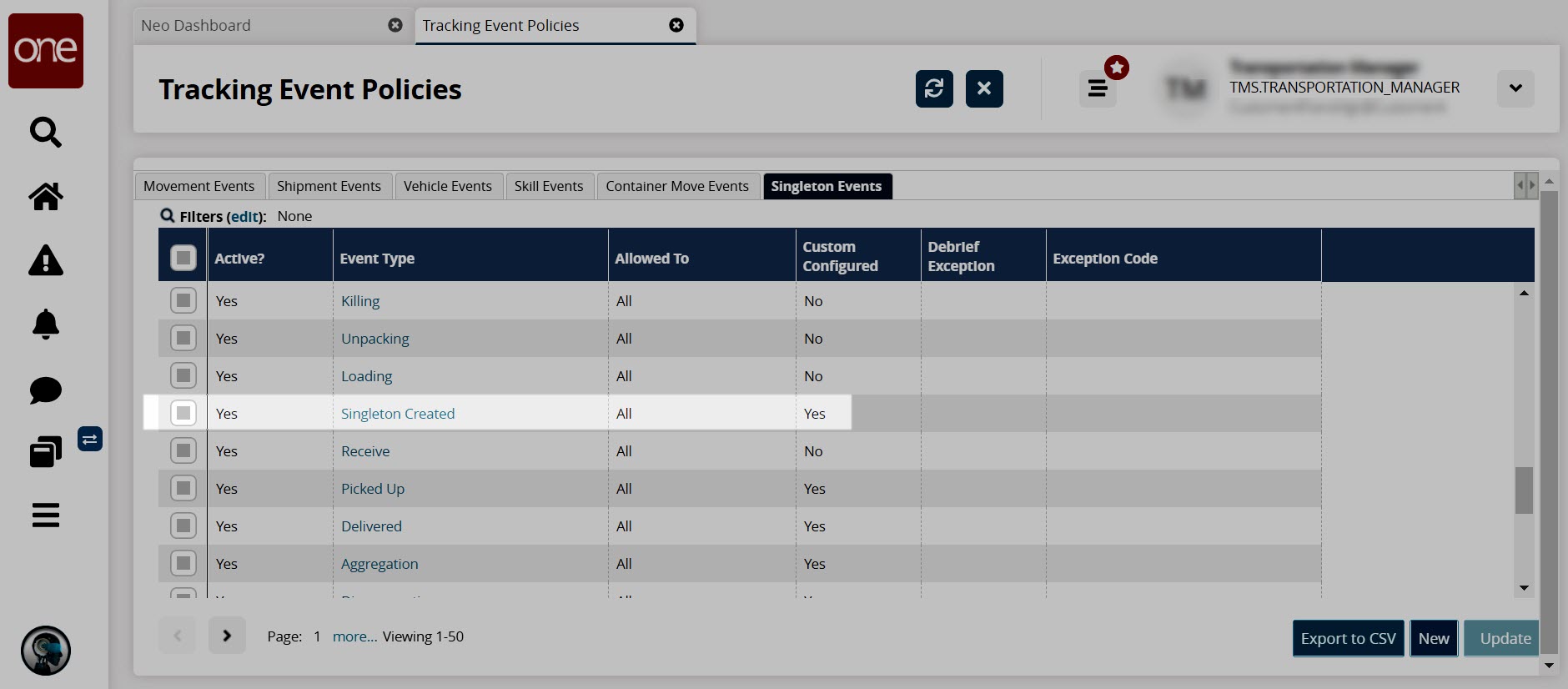Open the chat bubble icon
The width and height of the screenshot is (1568, 689).
coord(45,390)
